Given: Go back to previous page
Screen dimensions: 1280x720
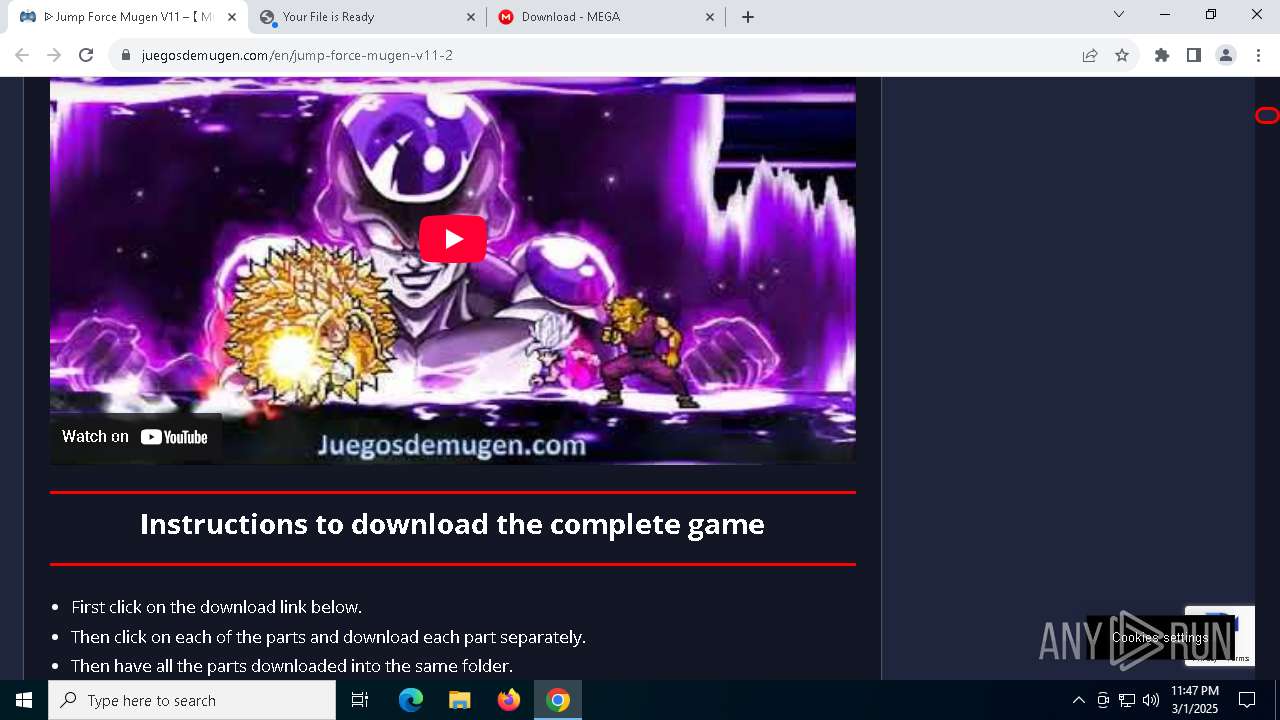Looking at the screenshot, I should [22, 55].
